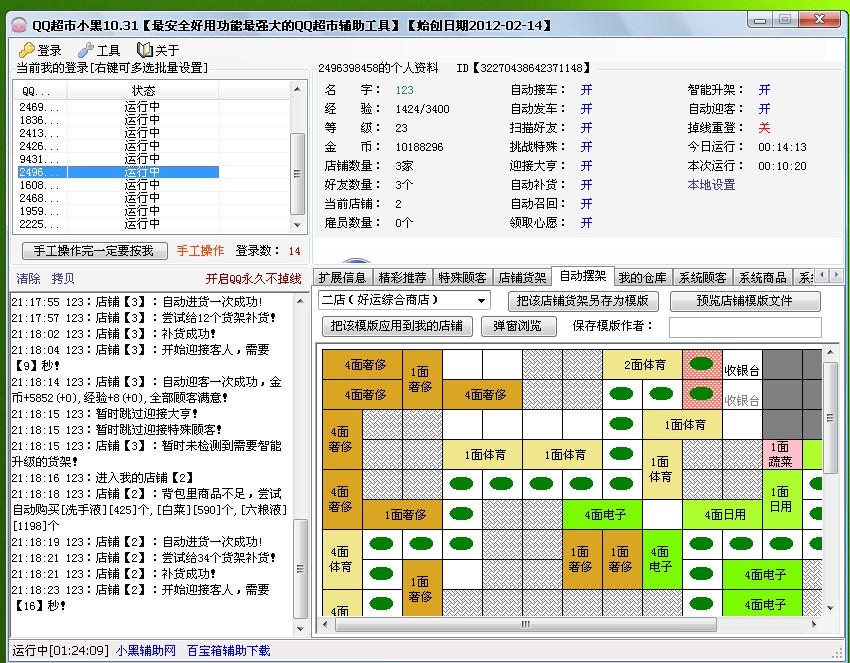The width and height of the screenshot is (850, 663).
Task: Click the 4面日用 green shelf cell
Action: tap(722, 514)
